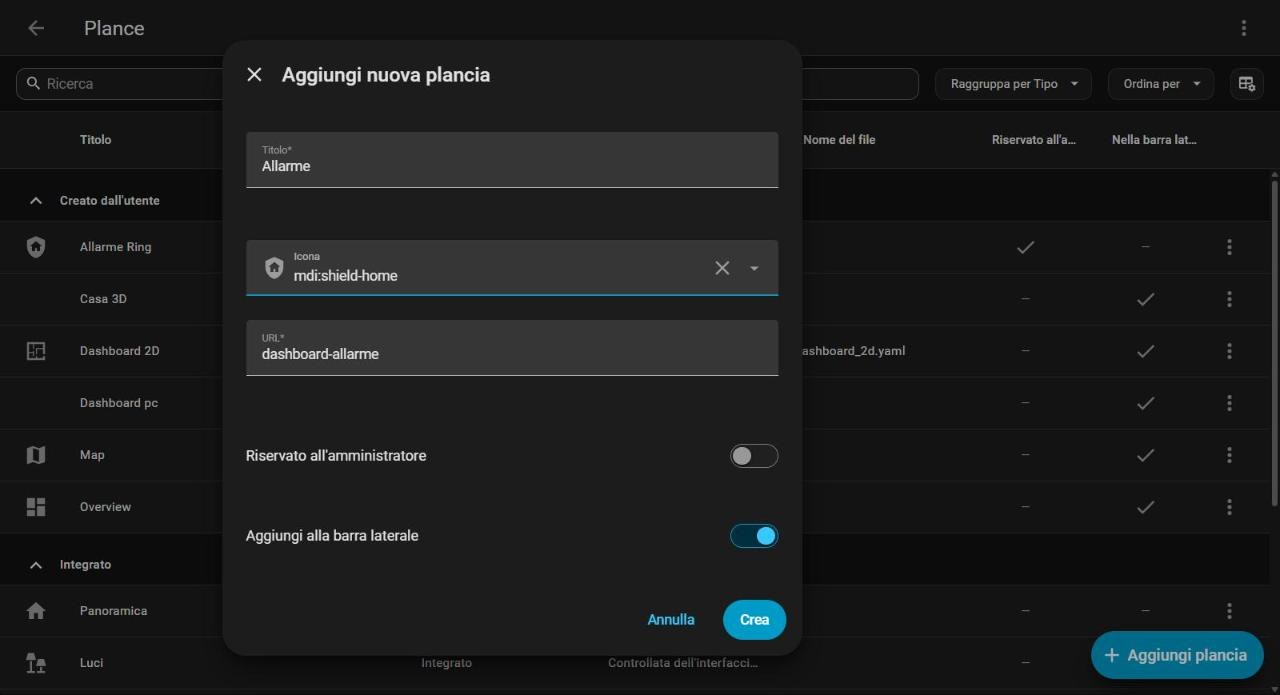
Task: Open table settings icon beside Ordina per
Action: pyautogui.click(x=1247, y=84)
